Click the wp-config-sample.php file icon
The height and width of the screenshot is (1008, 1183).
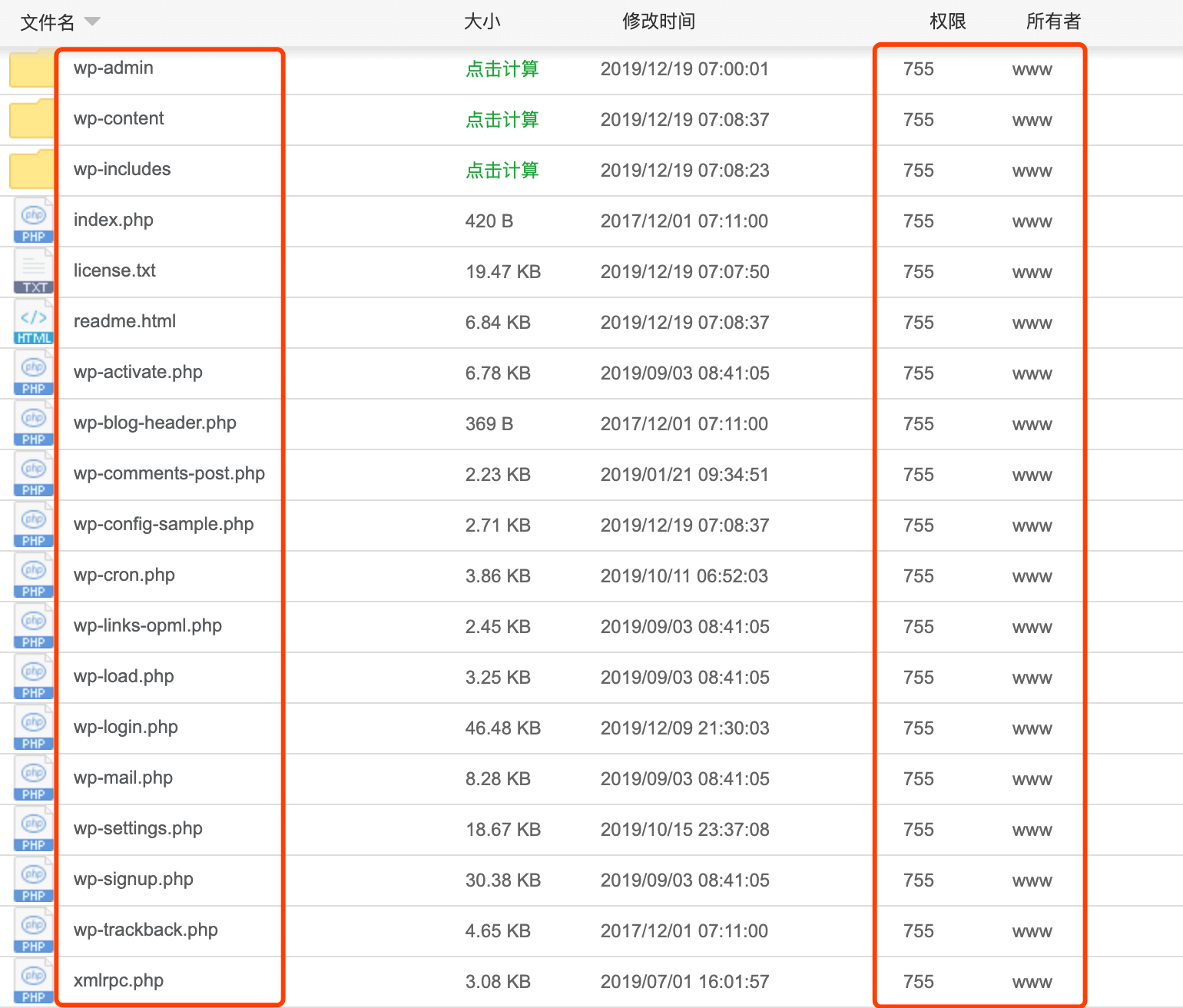pyautogui.click(x=34, y=526)
